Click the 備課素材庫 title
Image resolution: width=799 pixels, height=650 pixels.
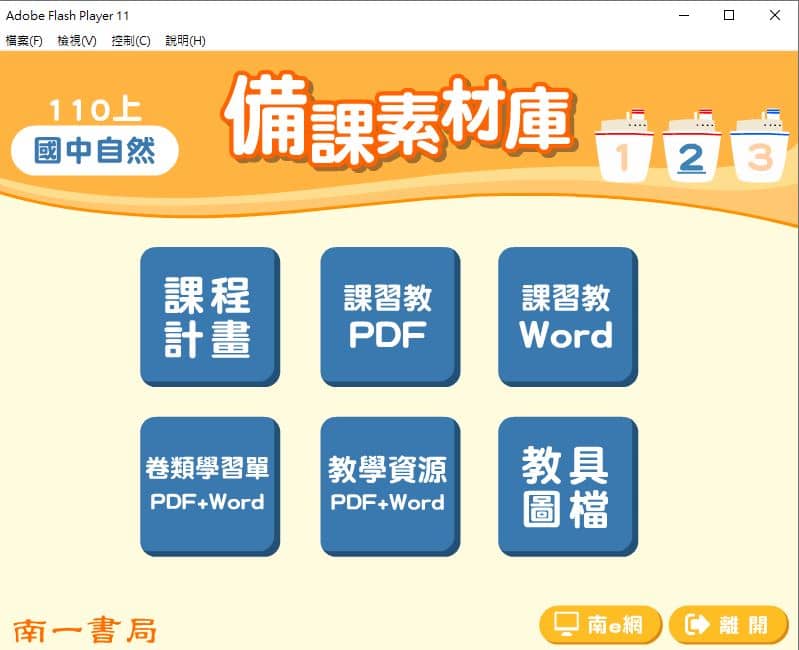tap(400, 122)
